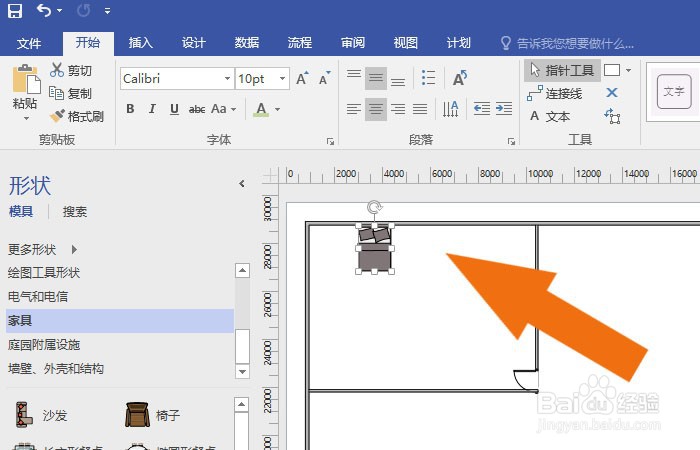Switch to the 视图 ribbon tab

(x=405, y=43)
